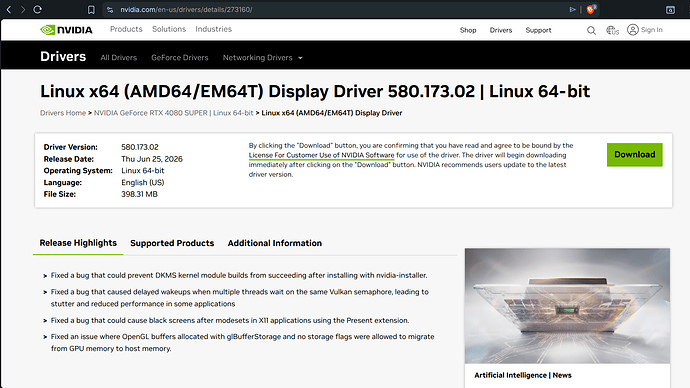Switch to the Supported Products tab

[x=172, y=243]
